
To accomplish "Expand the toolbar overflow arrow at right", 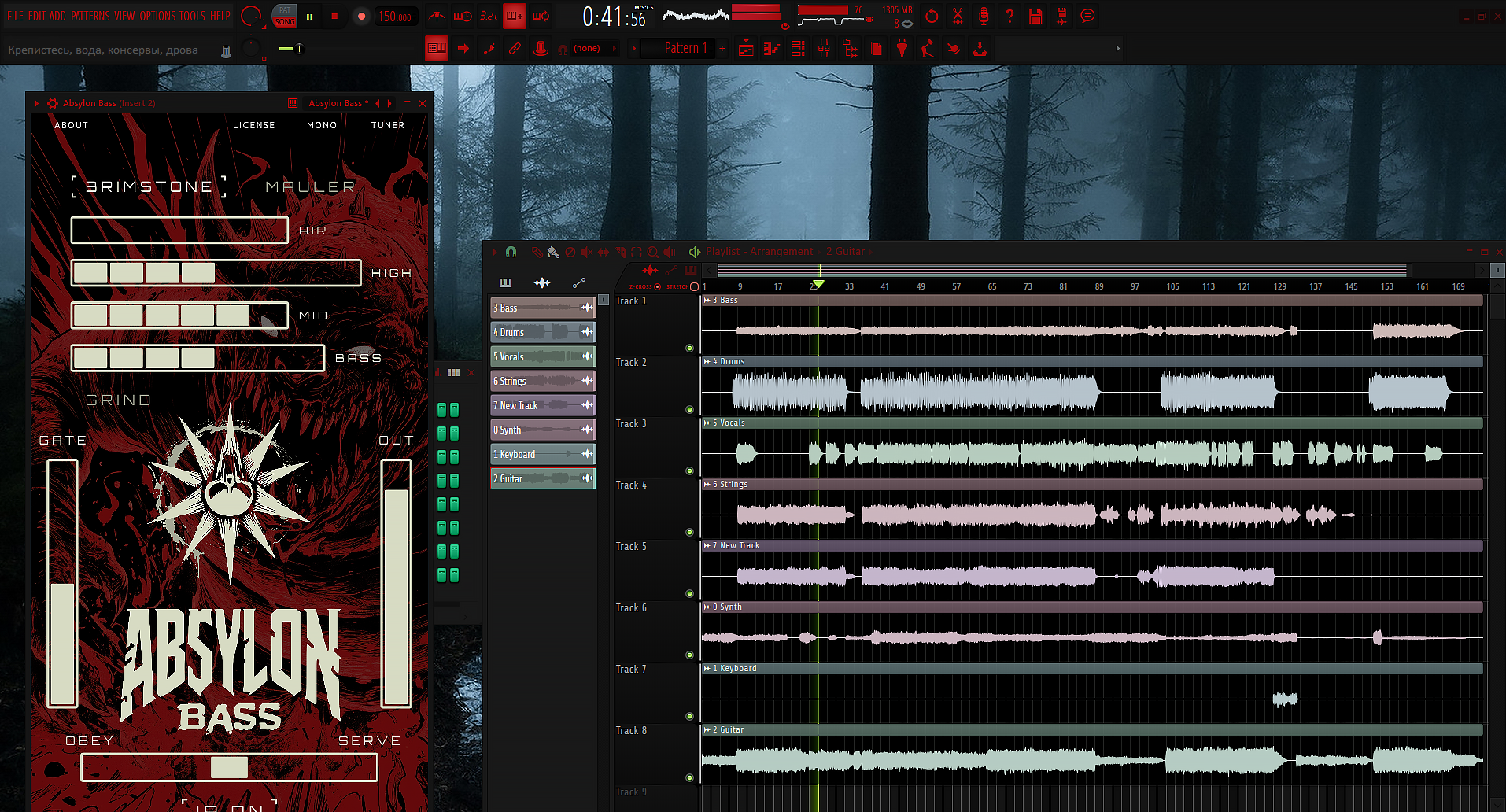I will [1117, 49].
